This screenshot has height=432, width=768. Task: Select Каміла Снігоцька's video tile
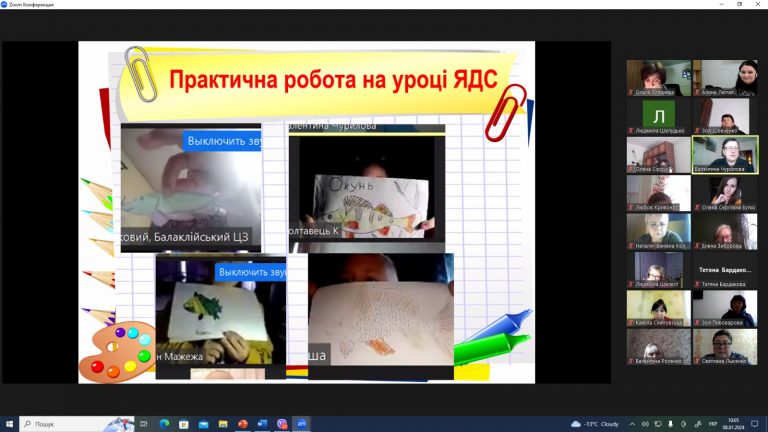click(658, 308)
